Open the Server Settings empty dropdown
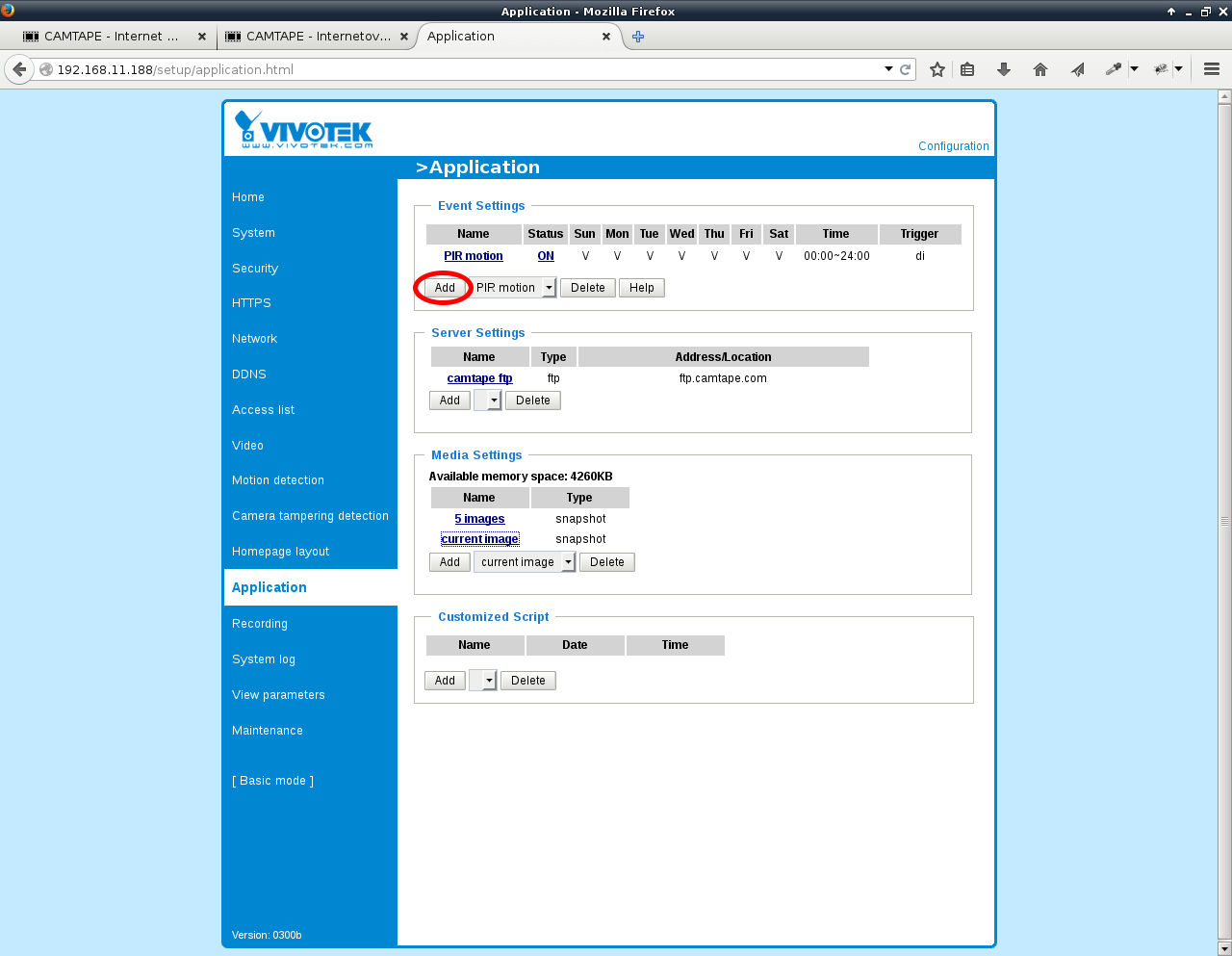 tap(488, 400)
